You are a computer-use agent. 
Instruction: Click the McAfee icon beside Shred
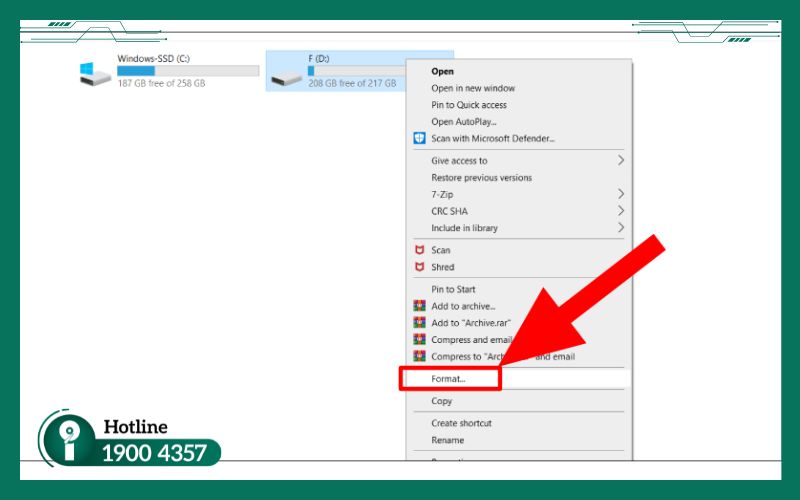[x=420, y=267]
